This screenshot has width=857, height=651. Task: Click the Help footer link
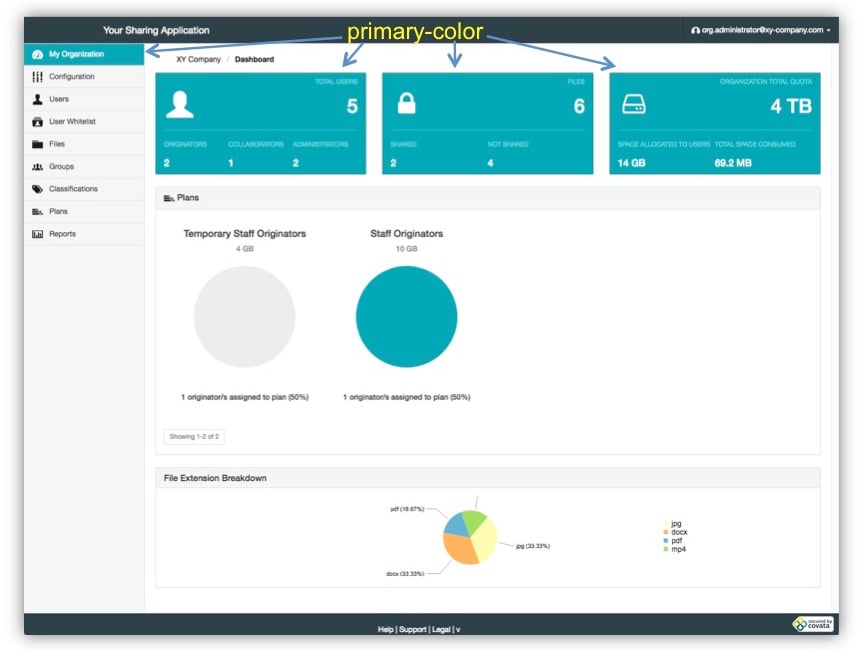tap(385, 629)
